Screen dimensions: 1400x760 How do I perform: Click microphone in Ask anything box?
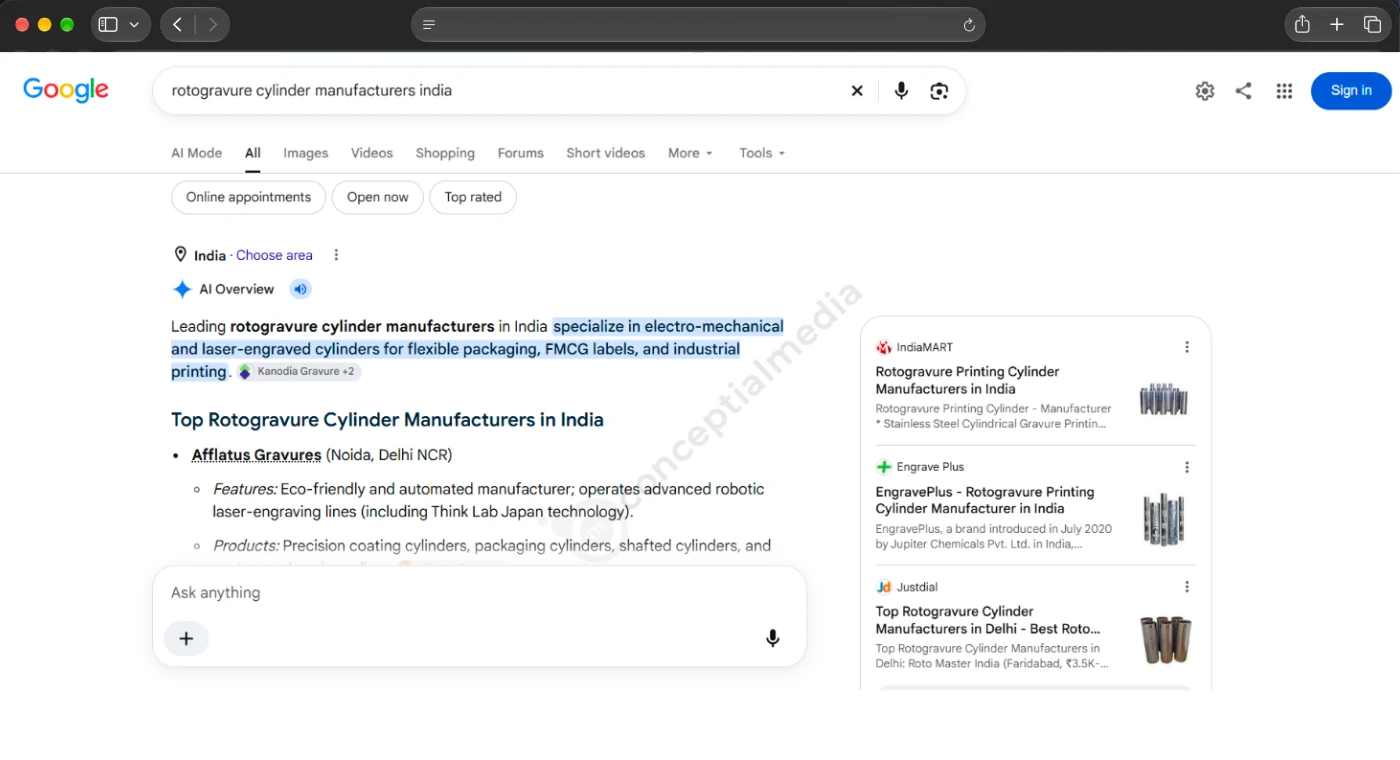(x=772, y=638)
